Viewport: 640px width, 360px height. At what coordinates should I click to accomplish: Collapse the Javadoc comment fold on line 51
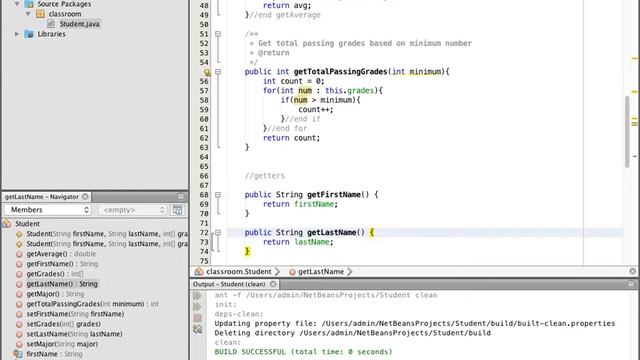point(218,34)
